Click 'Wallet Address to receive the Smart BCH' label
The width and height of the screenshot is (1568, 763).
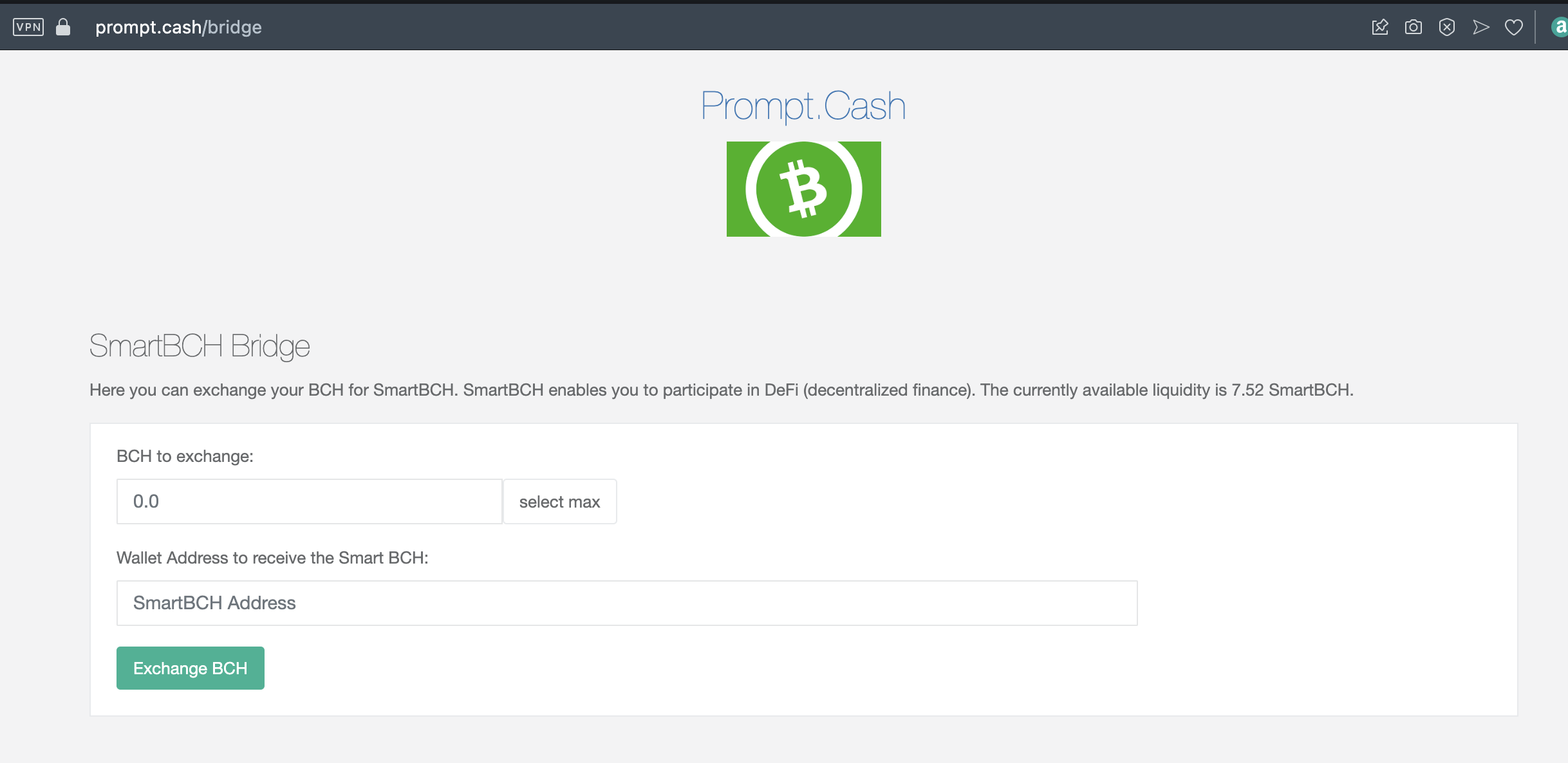(272, 558)
